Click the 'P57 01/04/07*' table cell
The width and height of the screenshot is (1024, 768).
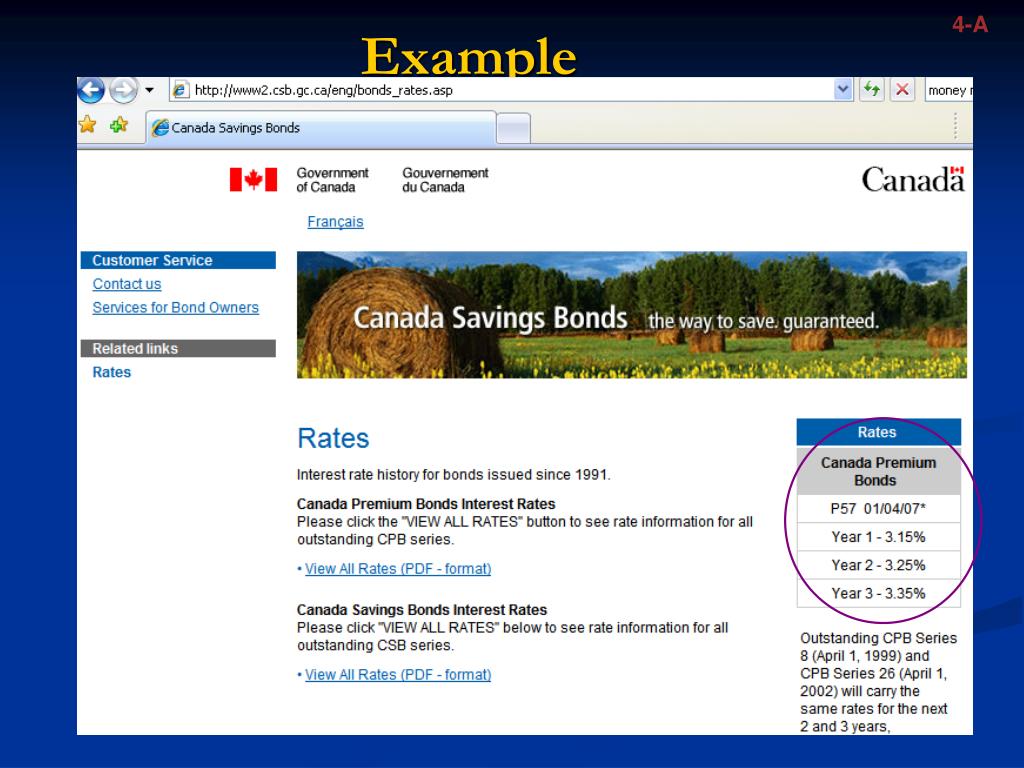878,509
